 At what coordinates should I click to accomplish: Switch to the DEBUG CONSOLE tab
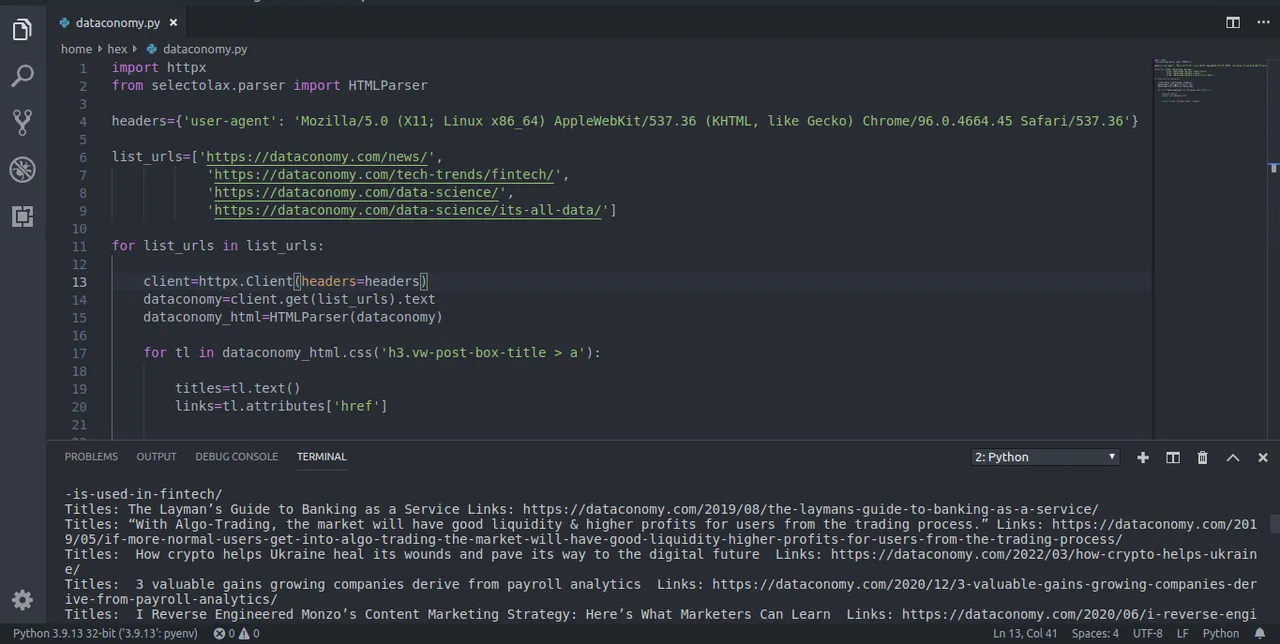[x=236, y=456]
